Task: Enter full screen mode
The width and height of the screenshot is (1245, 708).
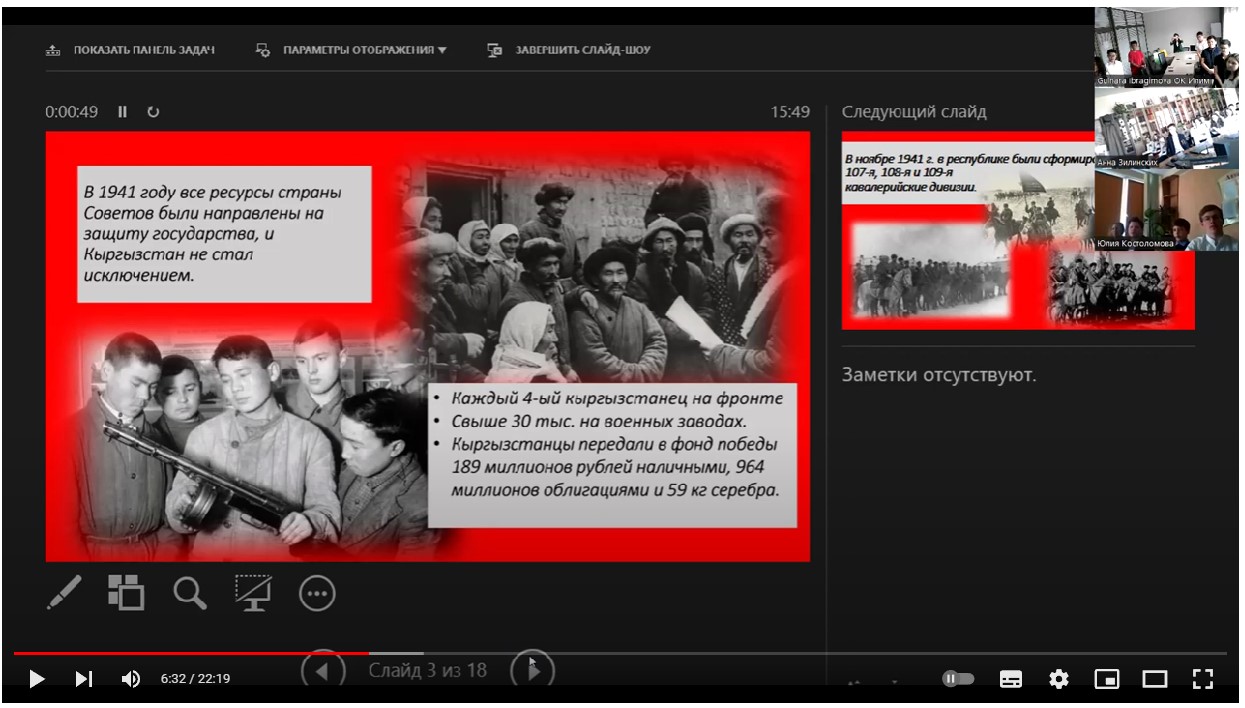Action: coord(1203,680)
